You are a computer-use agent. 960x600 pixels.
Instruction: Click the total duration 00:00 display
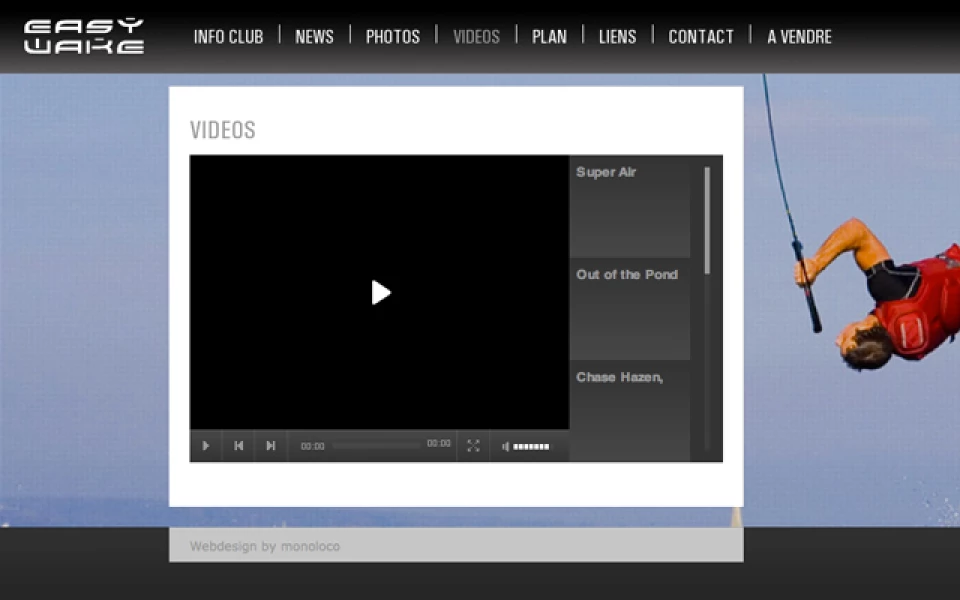click(x=438, y=443)
